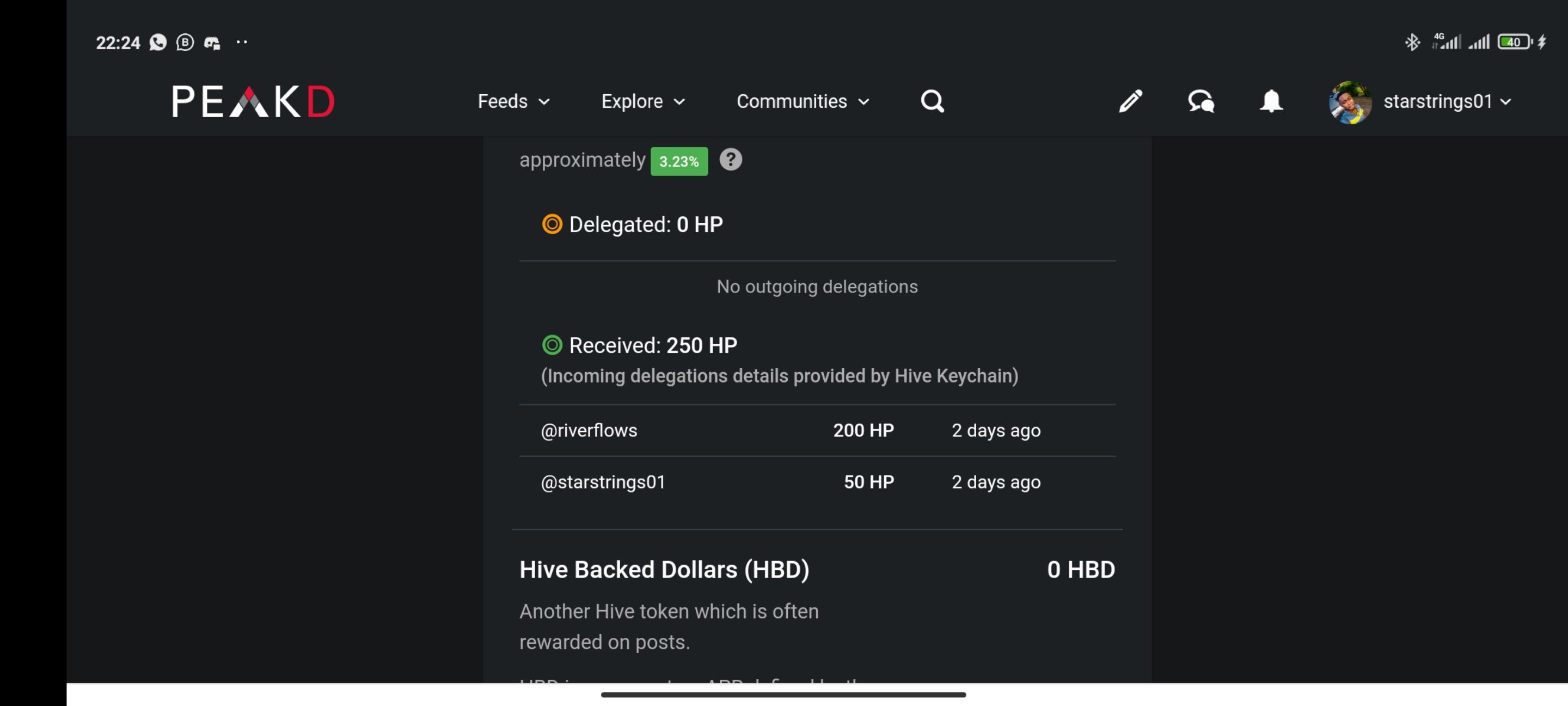Expand the Explore dropdown menu
This screenshot has height=706, width=1568.
click(x=644, y=101)
